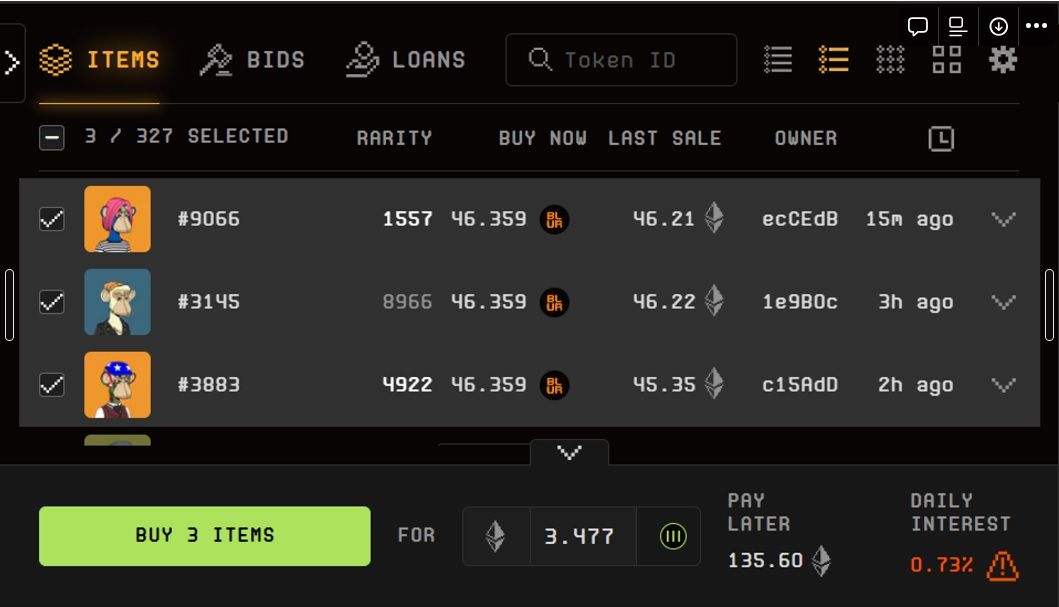Expand row details for #3883
The image size is (1059, 607).
point(1003,385)
